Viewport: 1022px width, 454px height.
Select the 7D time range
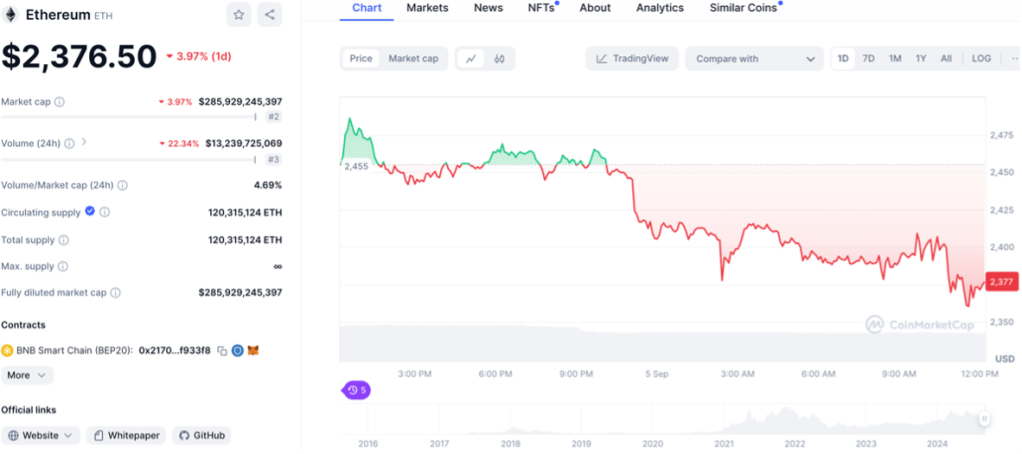tap(869, 59)
